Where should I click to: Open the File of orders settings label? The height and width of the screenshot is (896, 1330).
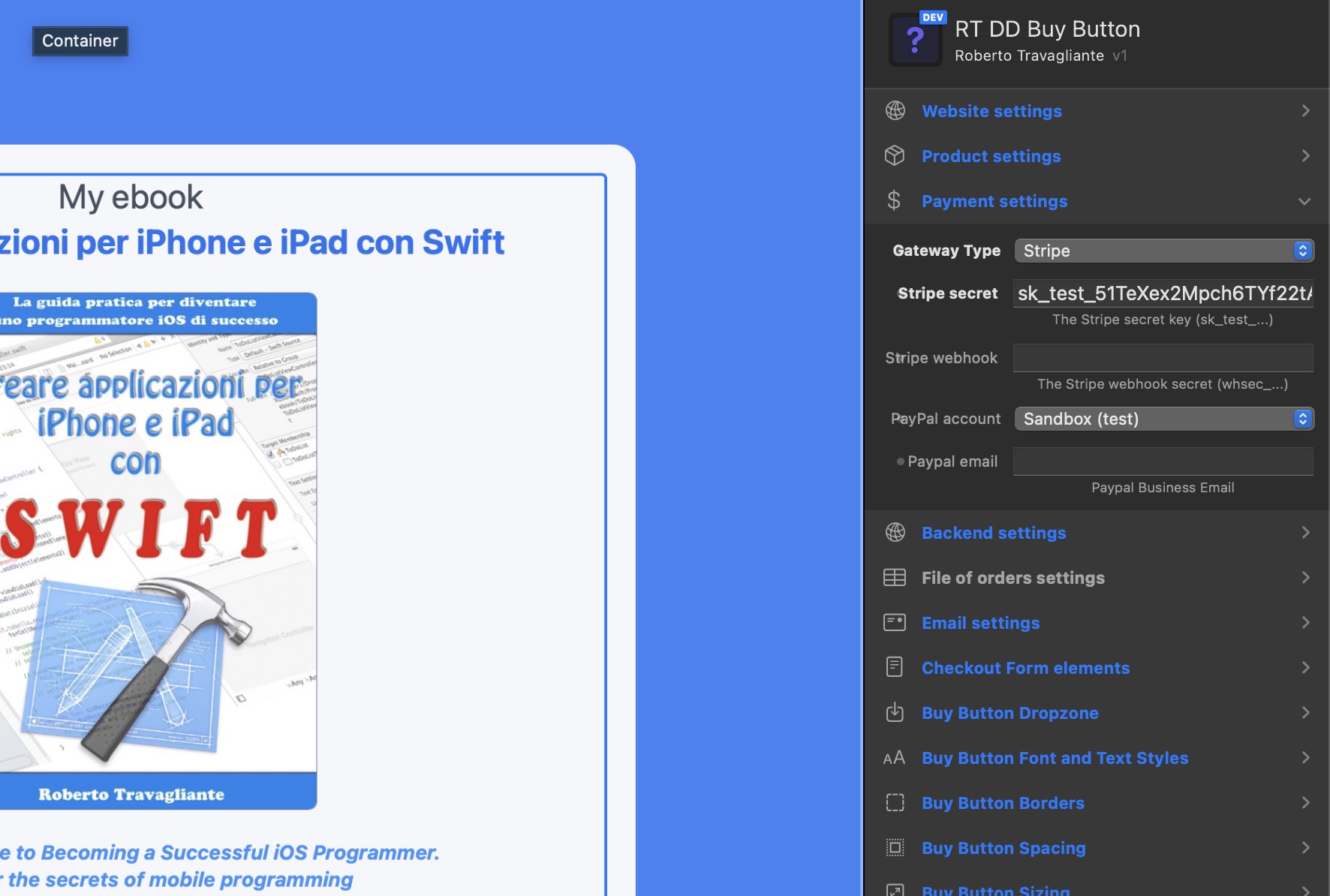click(1013, 578)
